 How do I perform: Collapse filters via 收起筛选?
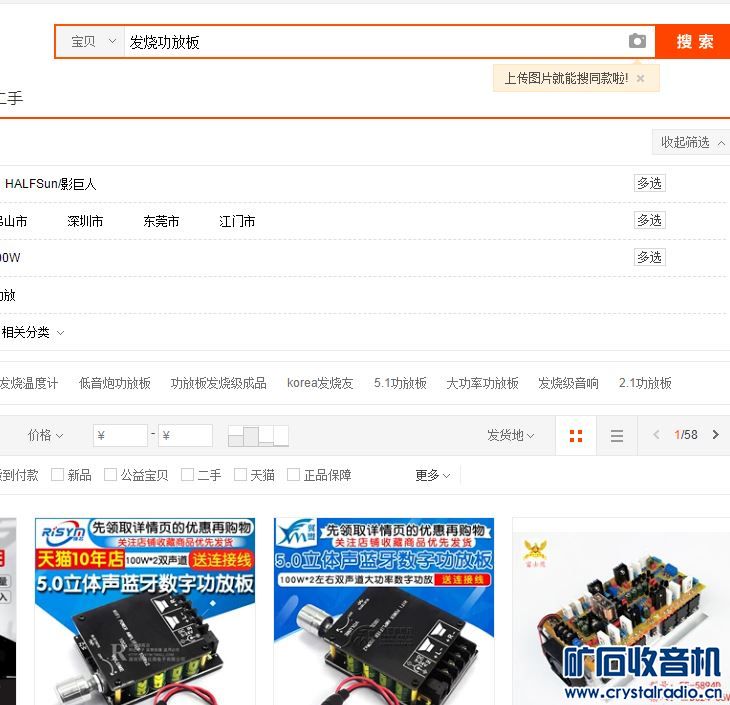(x=692, y=142)
